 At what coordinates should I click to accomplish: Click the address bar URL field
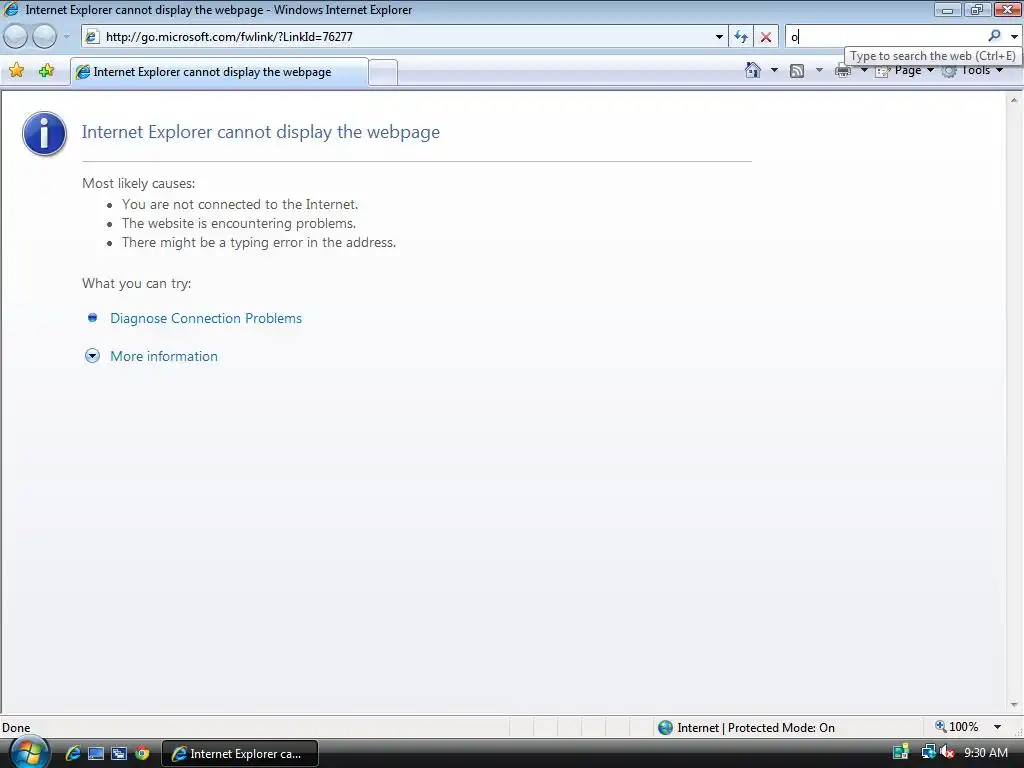(x=405, y=37)
